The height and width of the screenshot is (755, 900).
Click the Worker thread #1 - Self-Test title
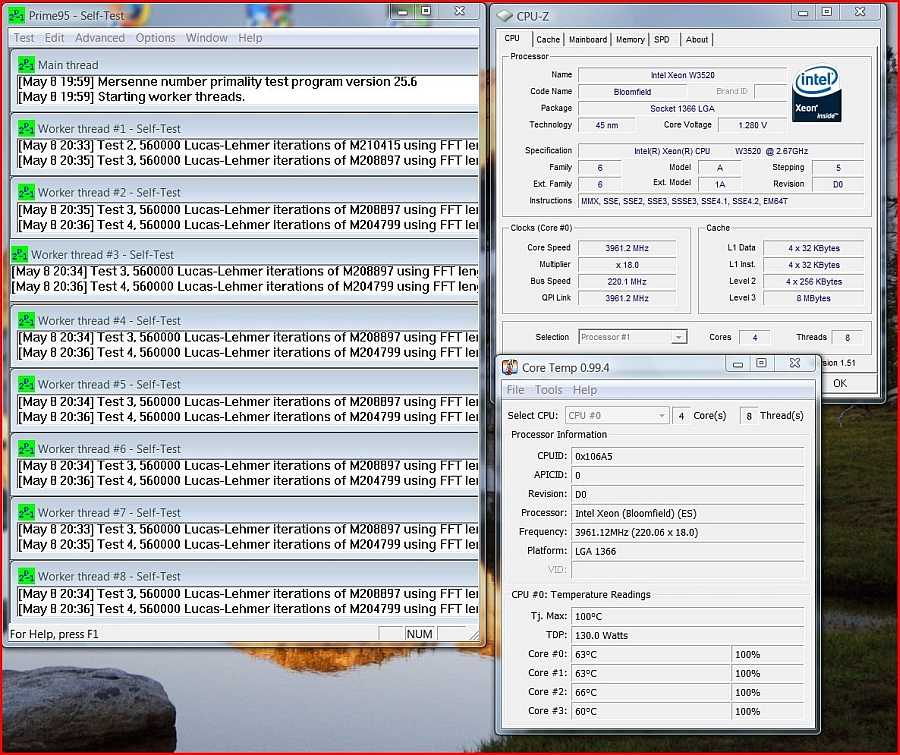click(109, 129)
